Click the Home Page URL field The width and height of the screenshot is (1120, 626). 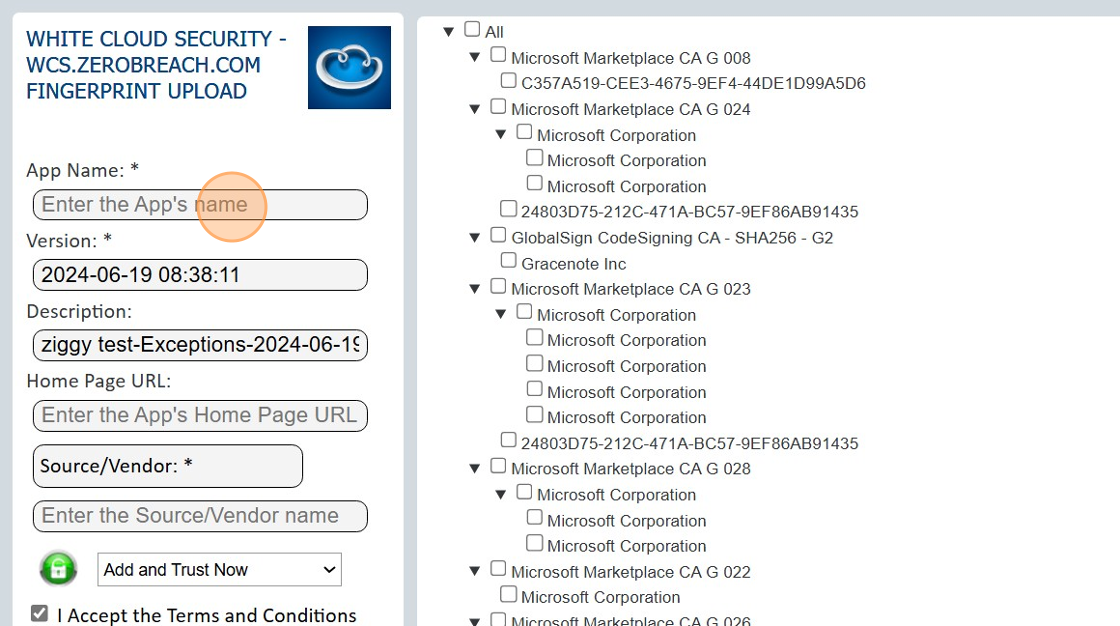click(200, 416)
